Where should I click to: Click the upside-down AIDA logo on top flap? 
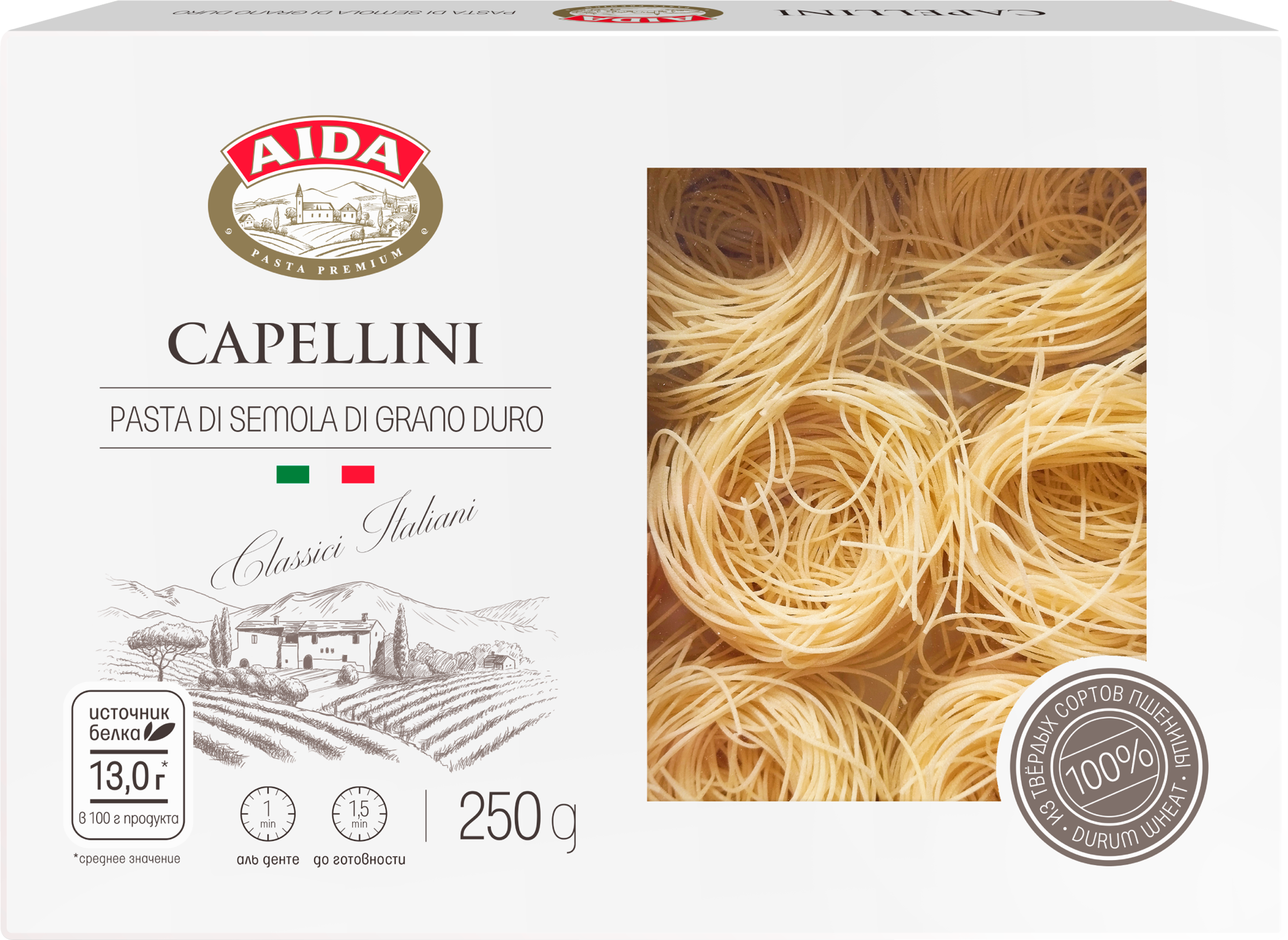(x=638, y=13)
